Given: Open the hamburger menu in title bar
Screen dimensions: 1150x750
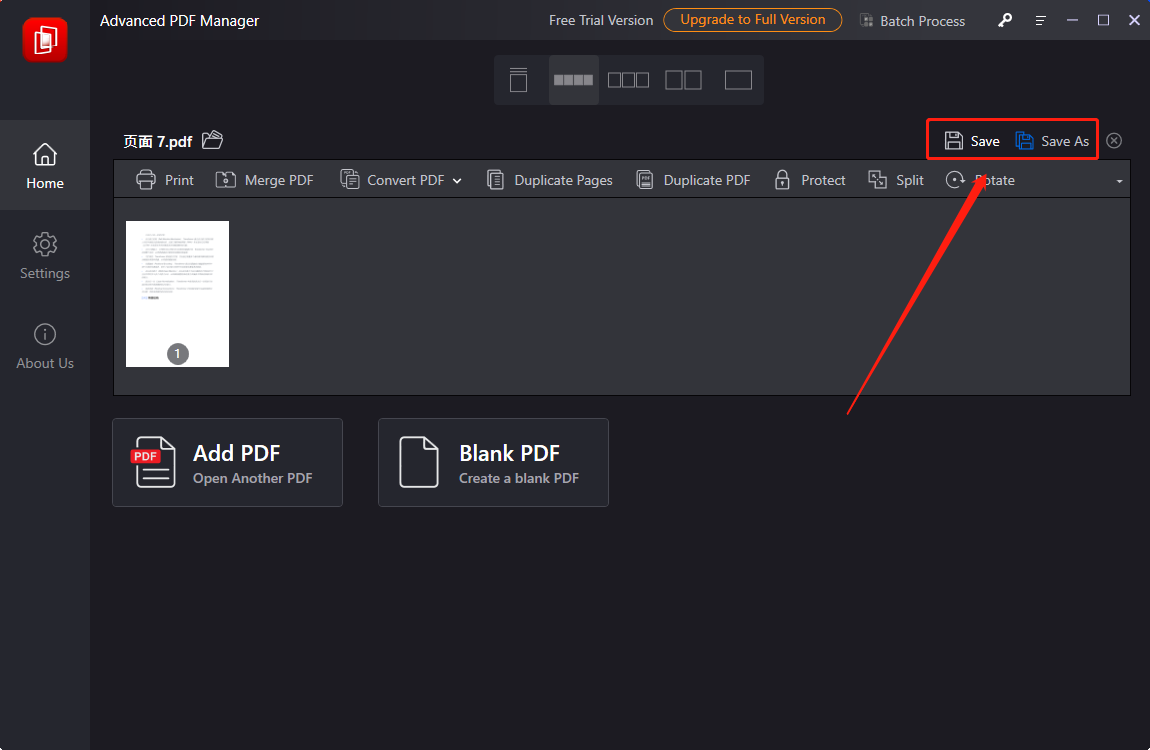Looking at the screenshot, I should (1040, 21).
